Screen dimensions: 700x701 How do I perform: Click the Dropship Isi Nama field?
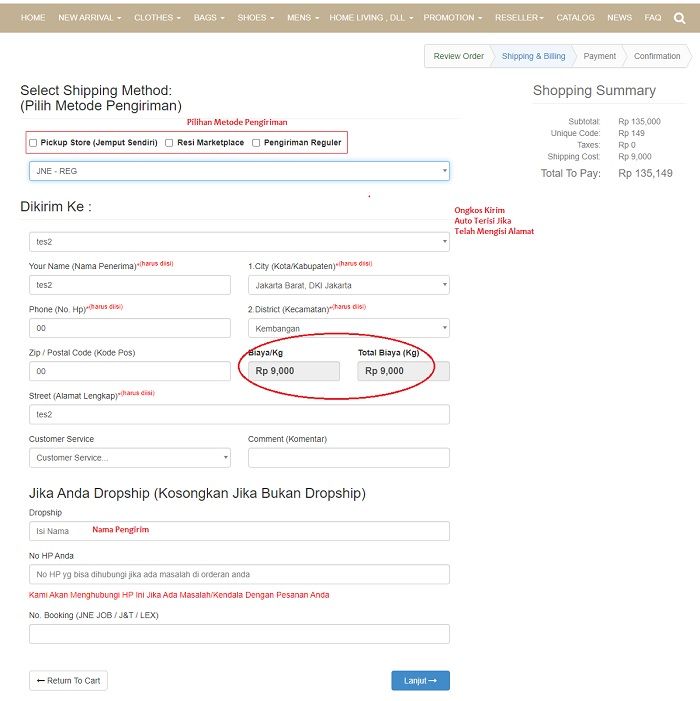pos(239,531)
